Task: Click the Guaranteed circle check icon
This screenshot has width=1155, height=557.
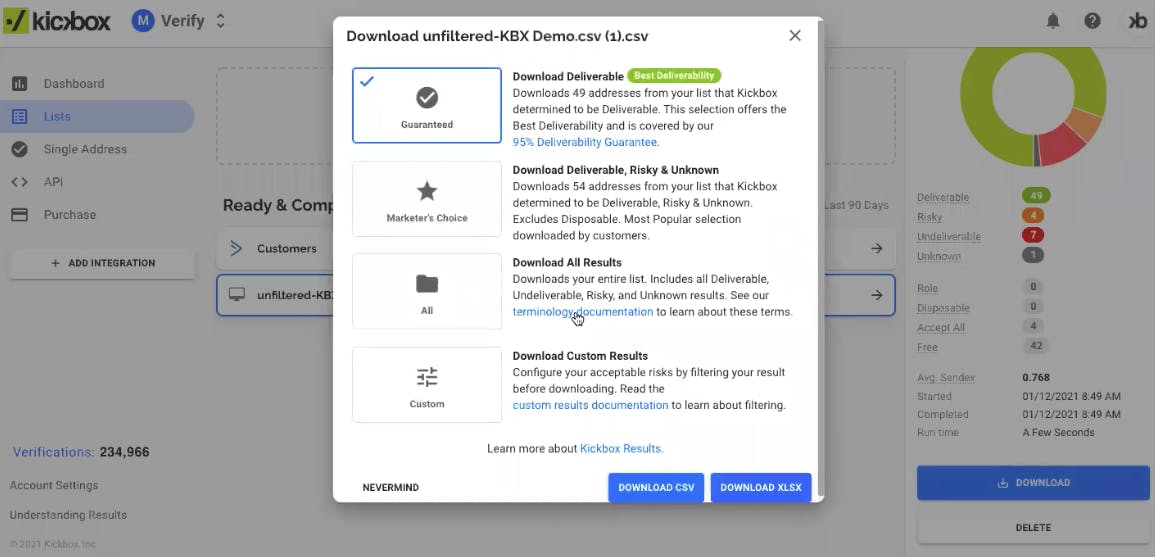Action: coord(427,97)
